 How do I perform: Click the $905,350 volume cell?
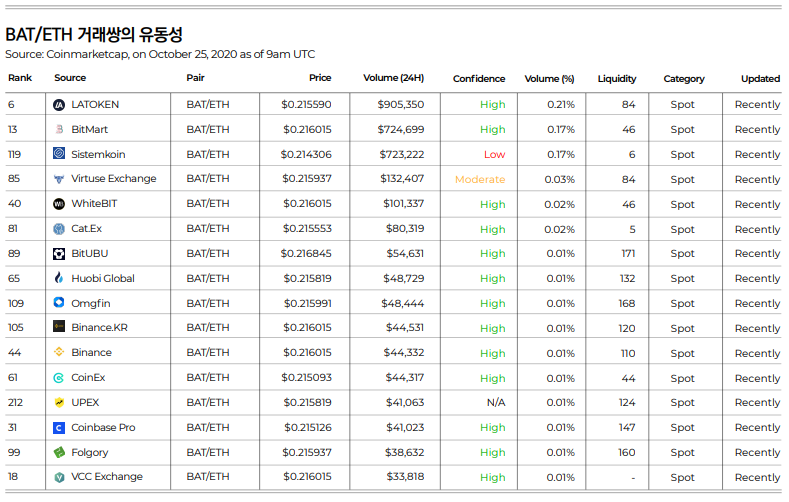[x=401, y=105]
